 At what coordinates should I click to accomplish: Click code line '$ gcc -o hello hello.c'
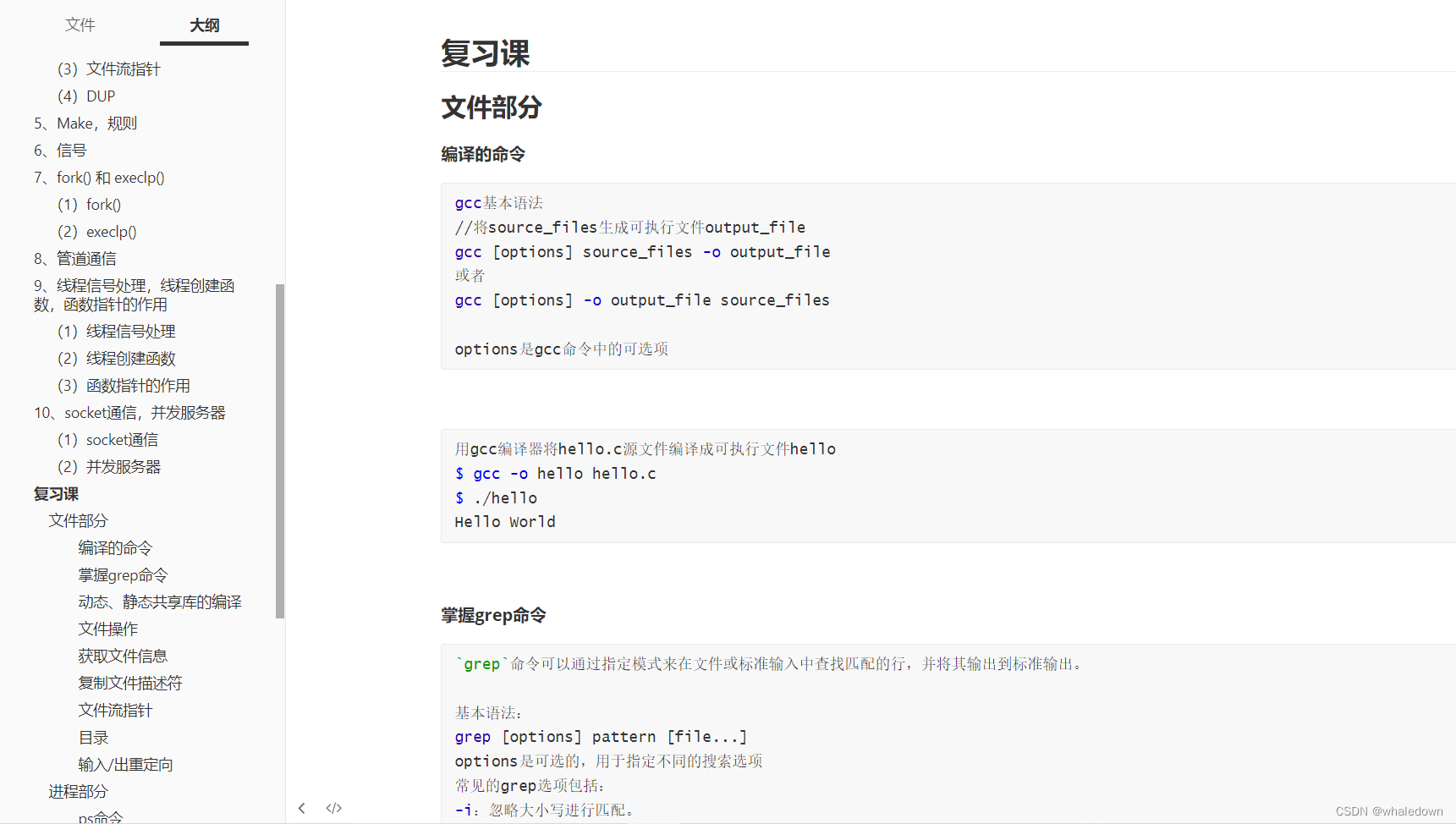[x=555, y=474]
